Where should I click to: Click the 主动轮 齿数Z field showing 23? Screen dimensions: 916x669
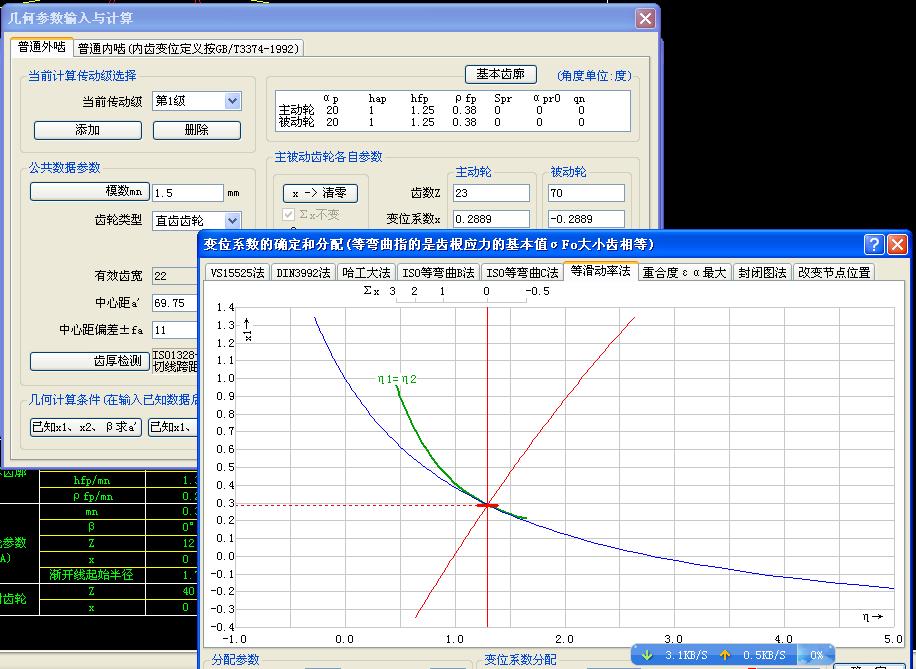pyautogui.click(x=491, y=193)
